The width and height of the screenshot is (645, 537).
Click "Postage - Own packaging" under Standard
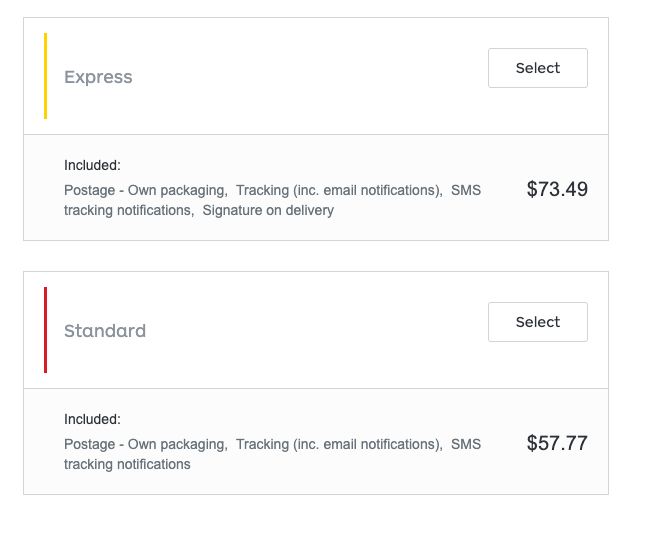(145, 444)
